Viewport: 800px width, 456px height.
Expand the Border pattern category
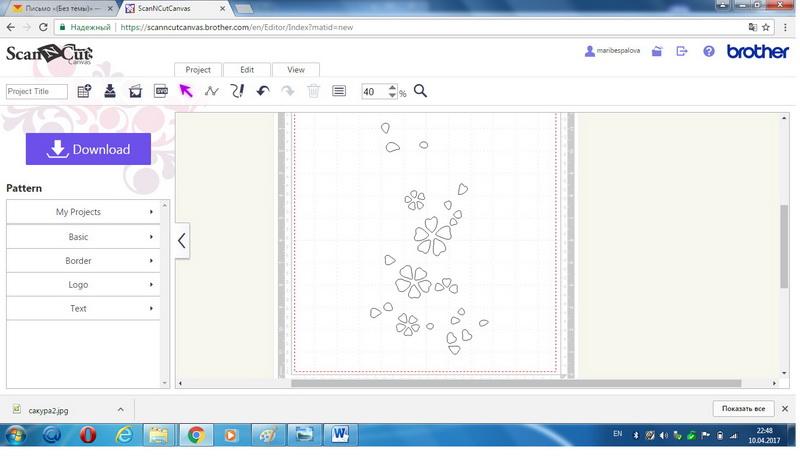tap(83, 261)
